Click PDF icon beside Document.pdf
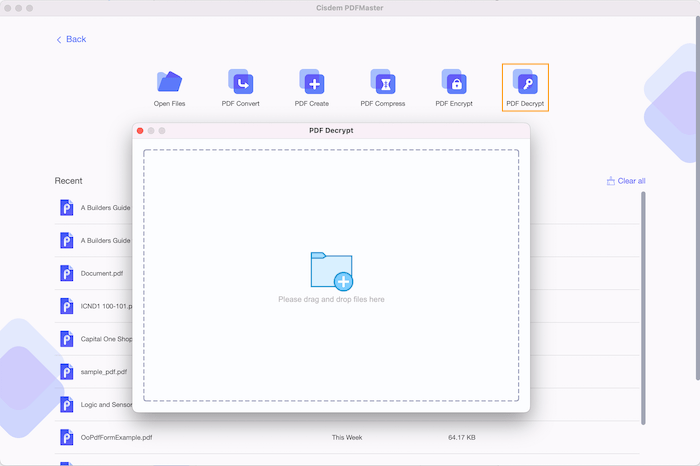Image resolution: width=700 pixels, height=466 pixels. click(x=67, y=273)
